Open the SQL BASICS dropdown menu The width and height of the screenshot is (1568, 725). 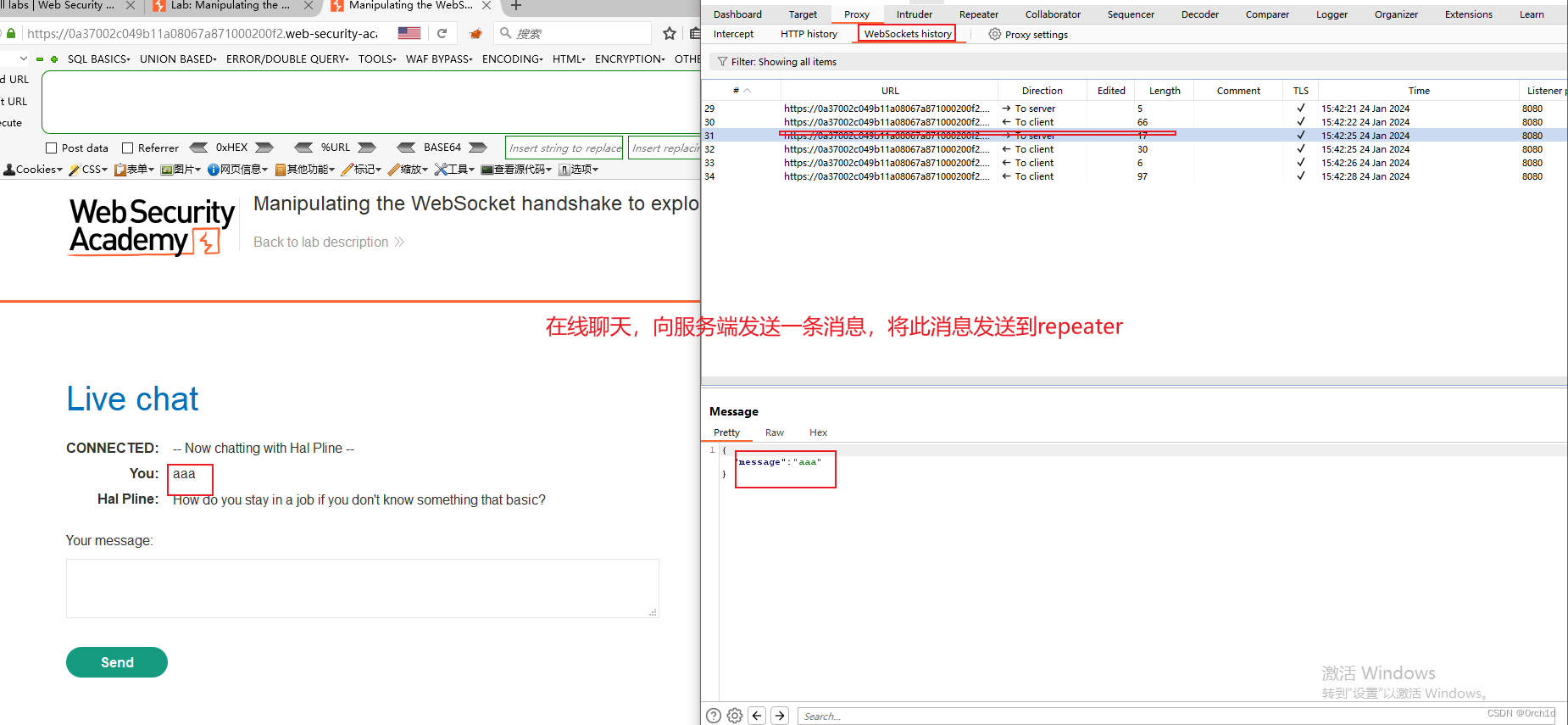[x=99, y=59]
